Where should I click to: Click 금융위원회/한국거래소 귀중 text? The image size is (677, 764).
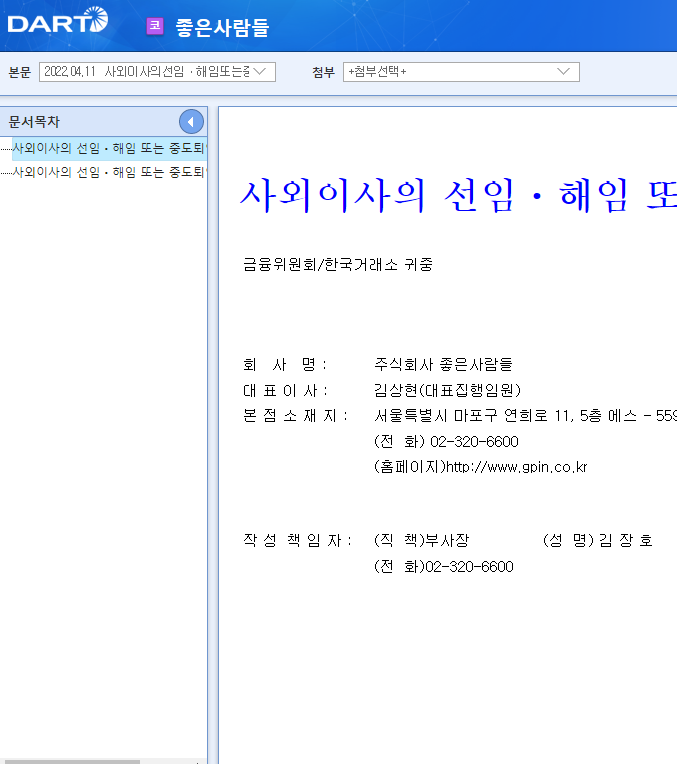coord(338,265)
